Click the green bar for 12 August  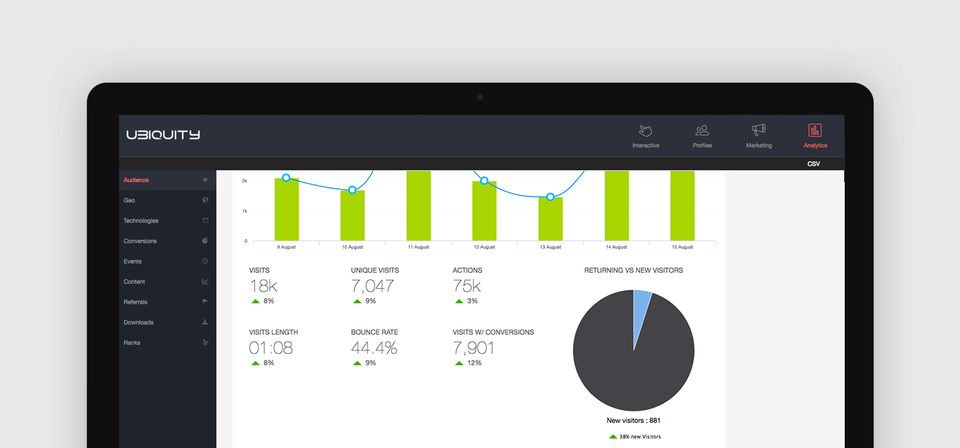[x=484, y=211]
